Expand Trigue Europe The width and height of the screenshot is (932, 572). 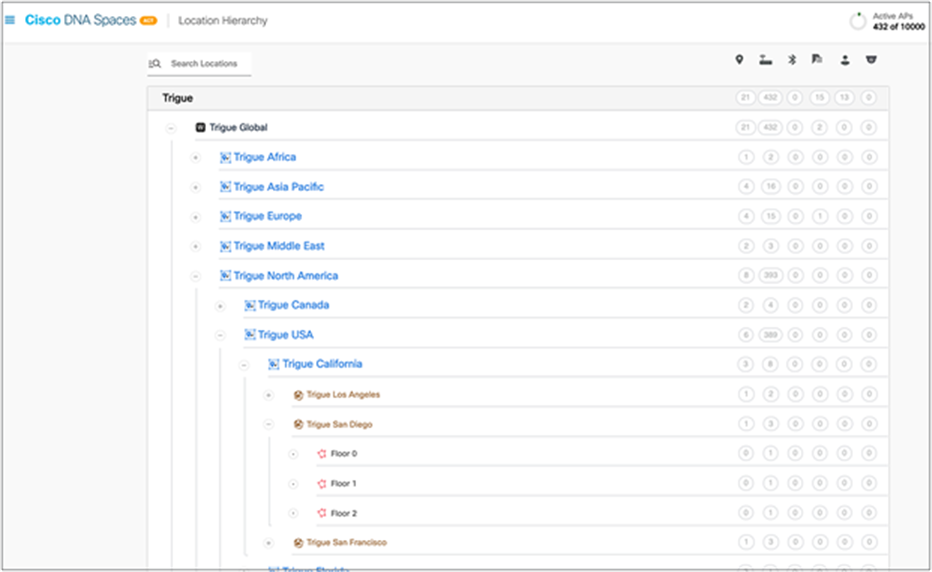196,217
